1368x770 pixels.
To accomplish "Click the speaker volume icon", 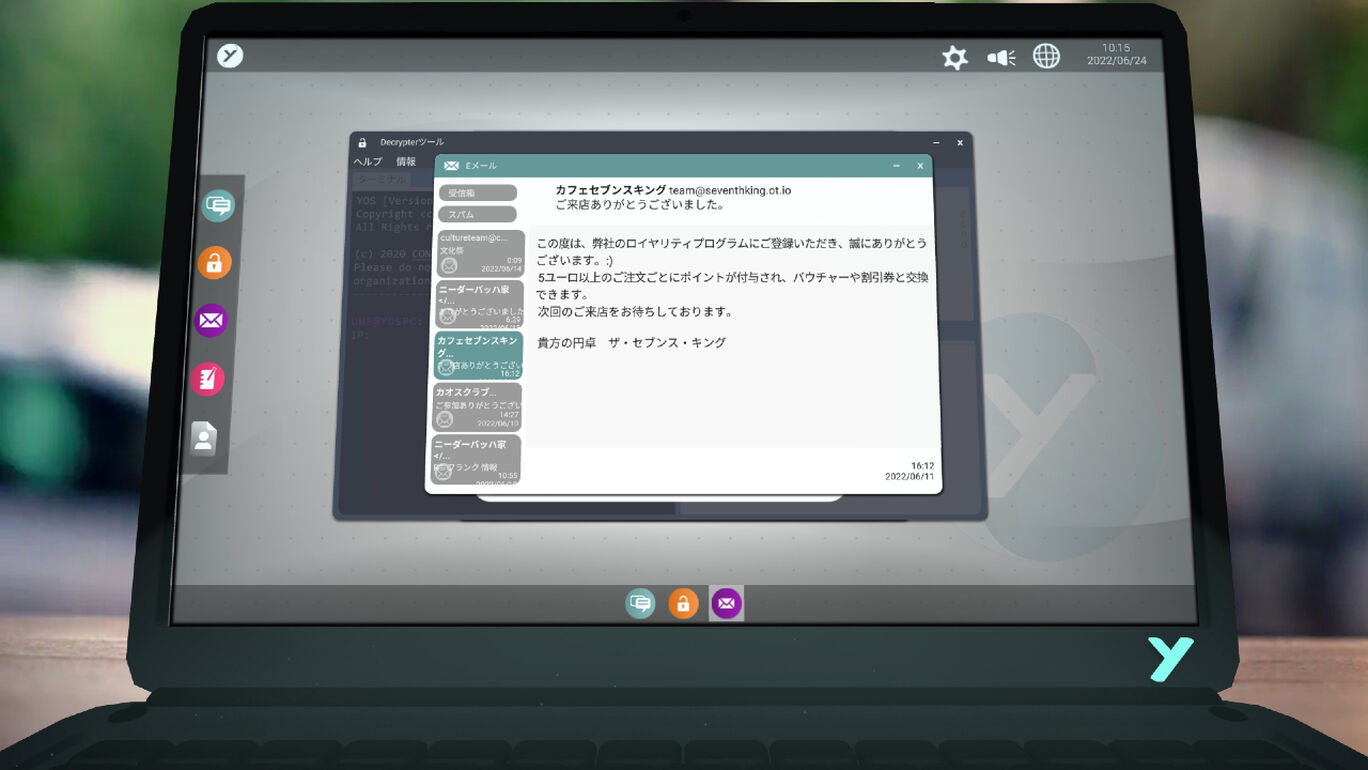I will [x=1001, y=57].
